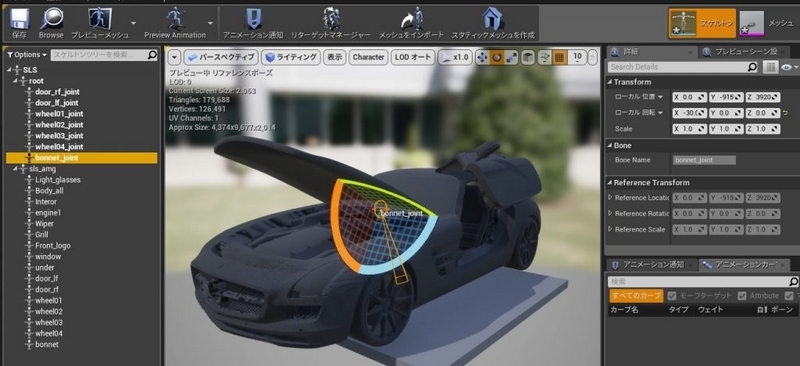Click the Preview Animation toolbar icon

pyautogui.click(x=175, y=18)
